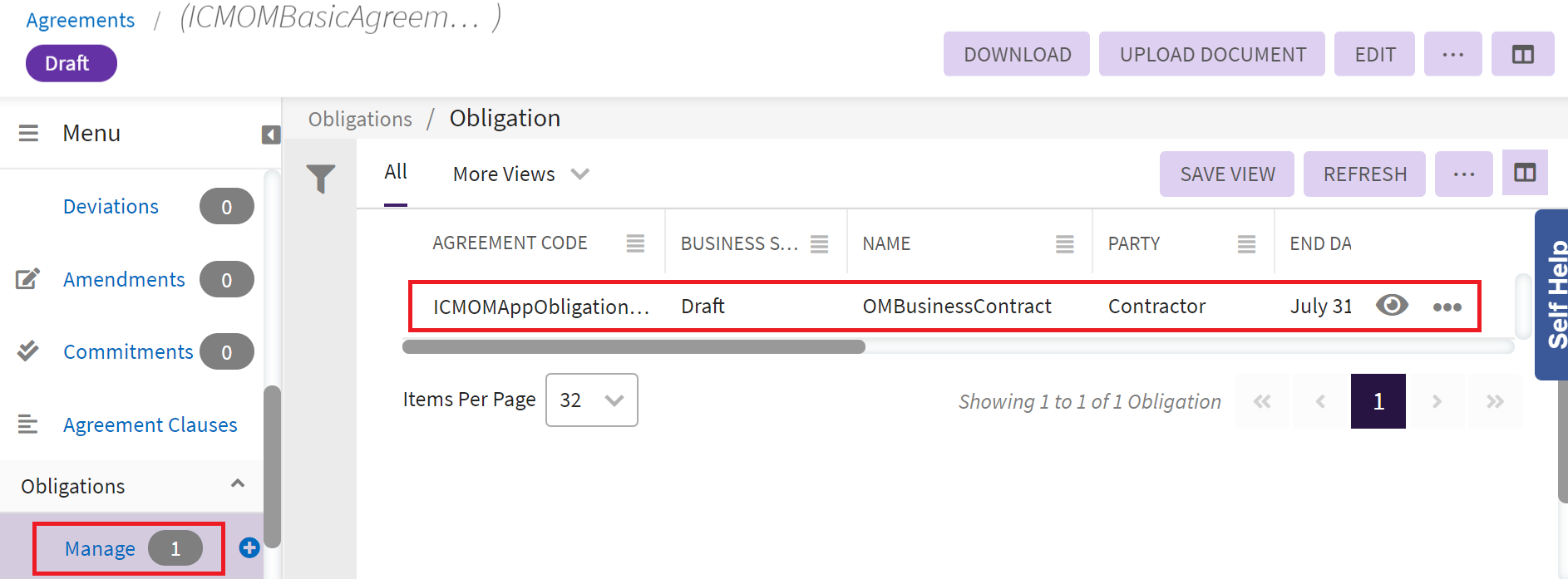Collapse the Obligations section
1568x579 pixels.
(238, 484)
